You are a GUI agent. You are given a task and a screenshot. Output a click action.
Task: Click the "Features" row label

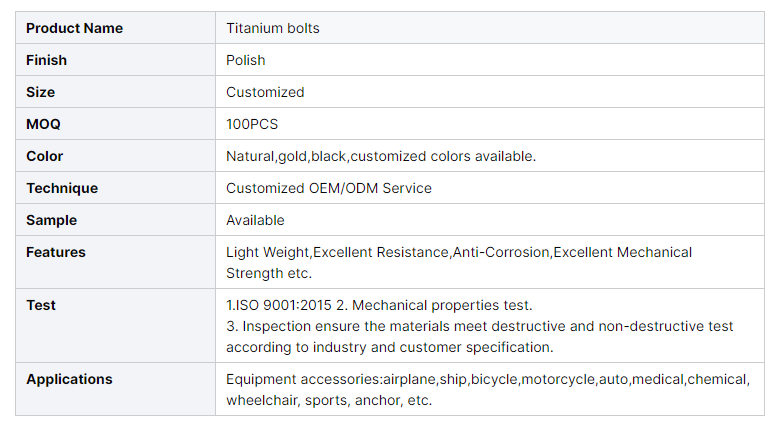coord(56,252)
